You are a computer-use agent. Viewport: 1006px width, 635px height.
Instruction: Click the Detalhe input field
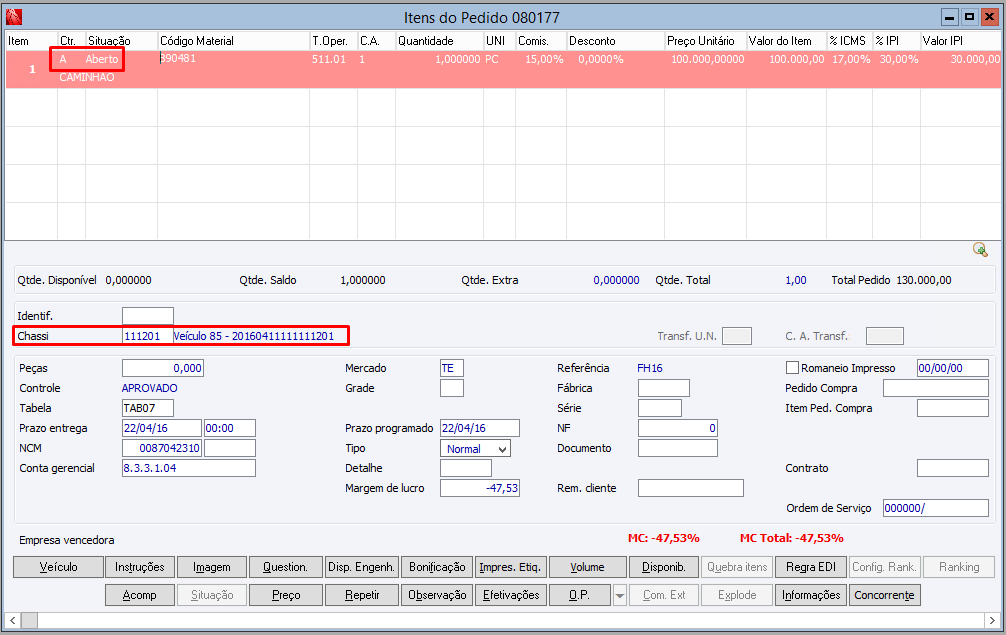click(466, 468)
